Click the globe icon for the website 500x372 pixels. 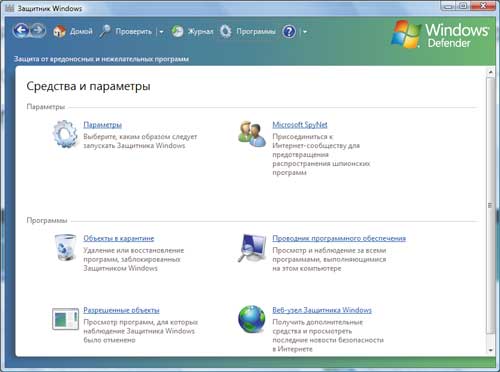pyautogui.click(x=252, y=319)
